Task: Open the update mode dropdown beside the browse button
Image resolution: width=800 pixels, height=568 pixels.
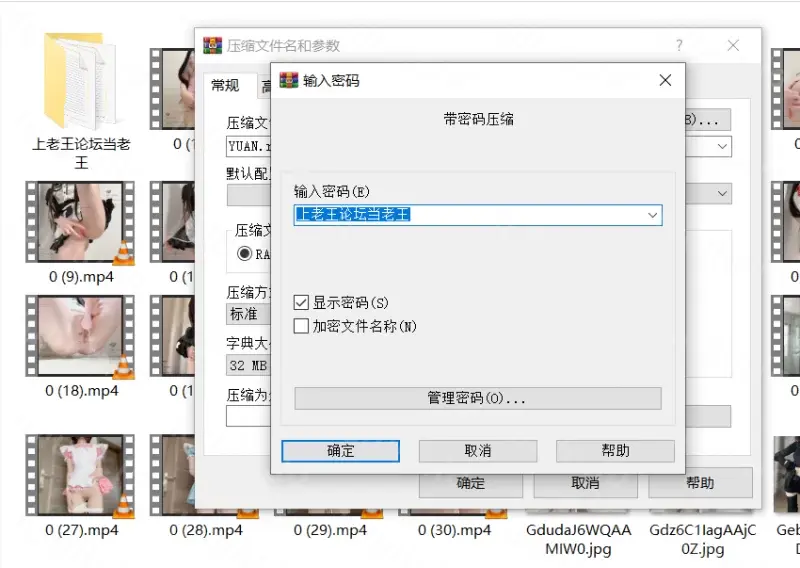Action: click(x=722, y=146)
